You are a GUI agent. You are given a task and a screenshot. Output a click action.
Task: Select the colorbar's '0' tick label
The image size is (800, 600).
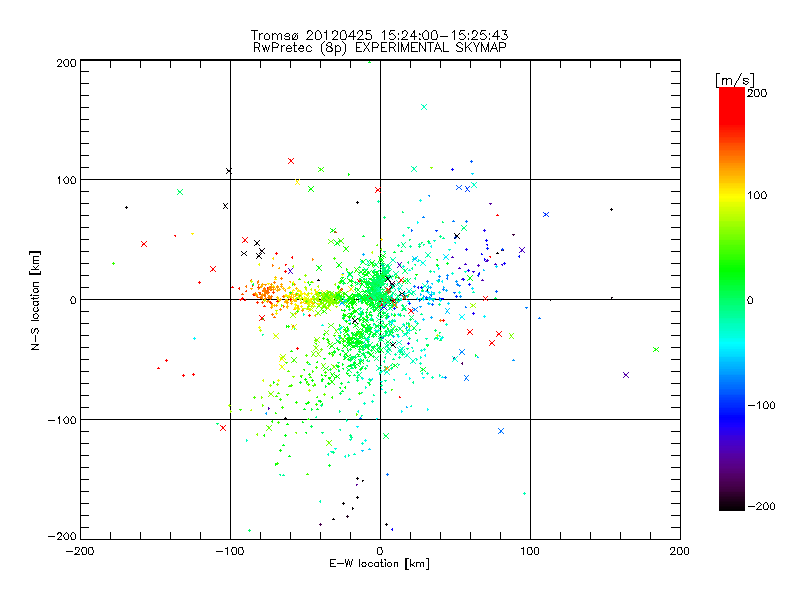(750, 300)
